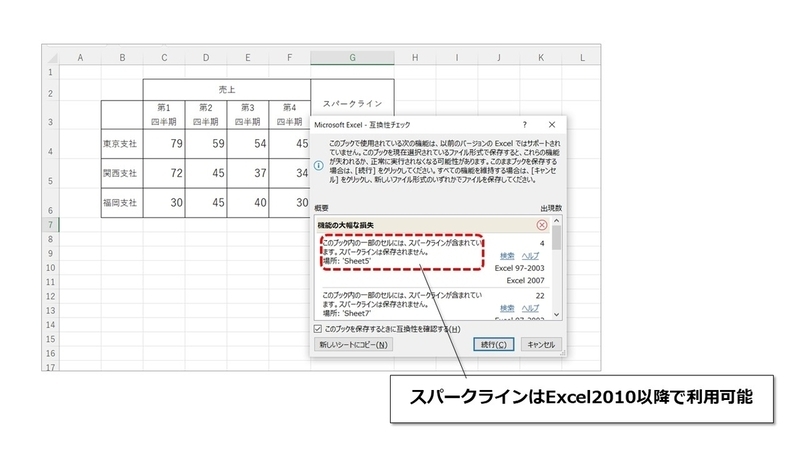This screenshot has height=450, width=800.
Task: Click the 東京支社 cell
Action: click(x=122, y=144)
